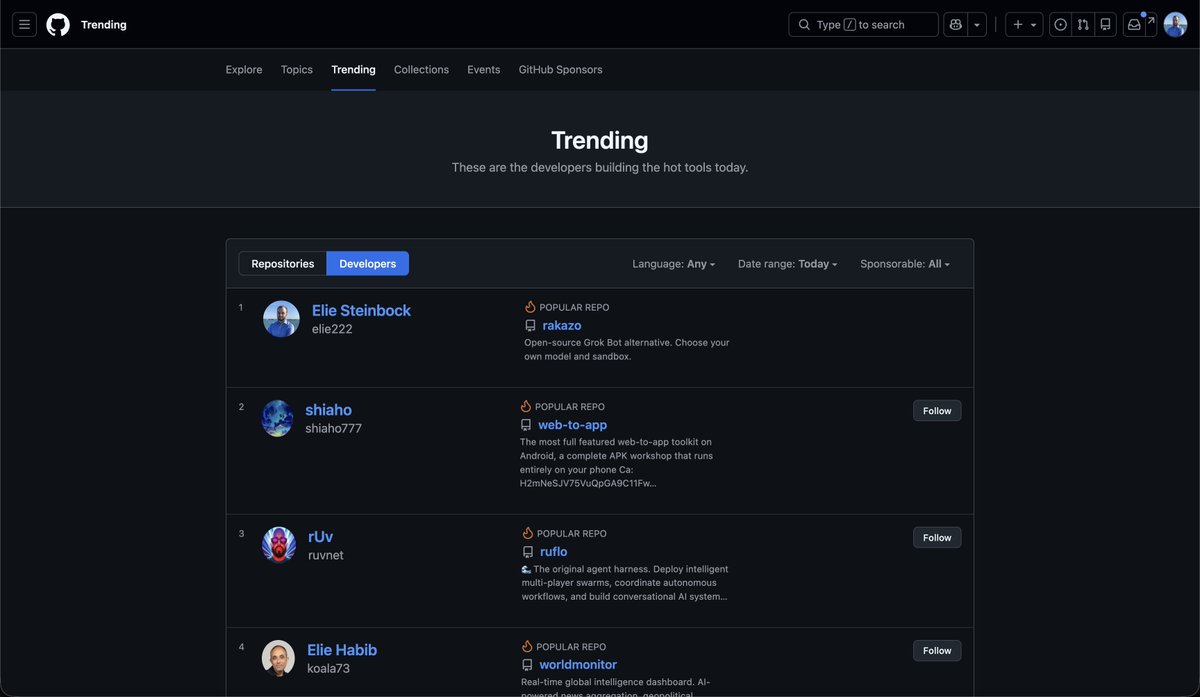The height and width of the screenshot is (697, 1200).
Task: Follow shiaho
Action: [937, 411]
